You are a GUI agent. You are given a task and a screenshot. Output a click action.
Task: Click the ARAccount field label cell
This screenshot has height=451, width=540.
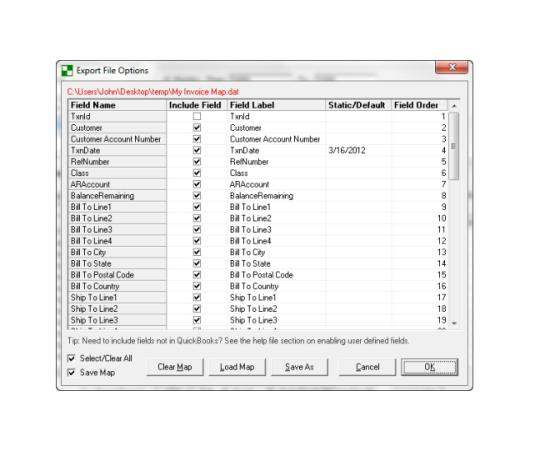tap(276, 184)
